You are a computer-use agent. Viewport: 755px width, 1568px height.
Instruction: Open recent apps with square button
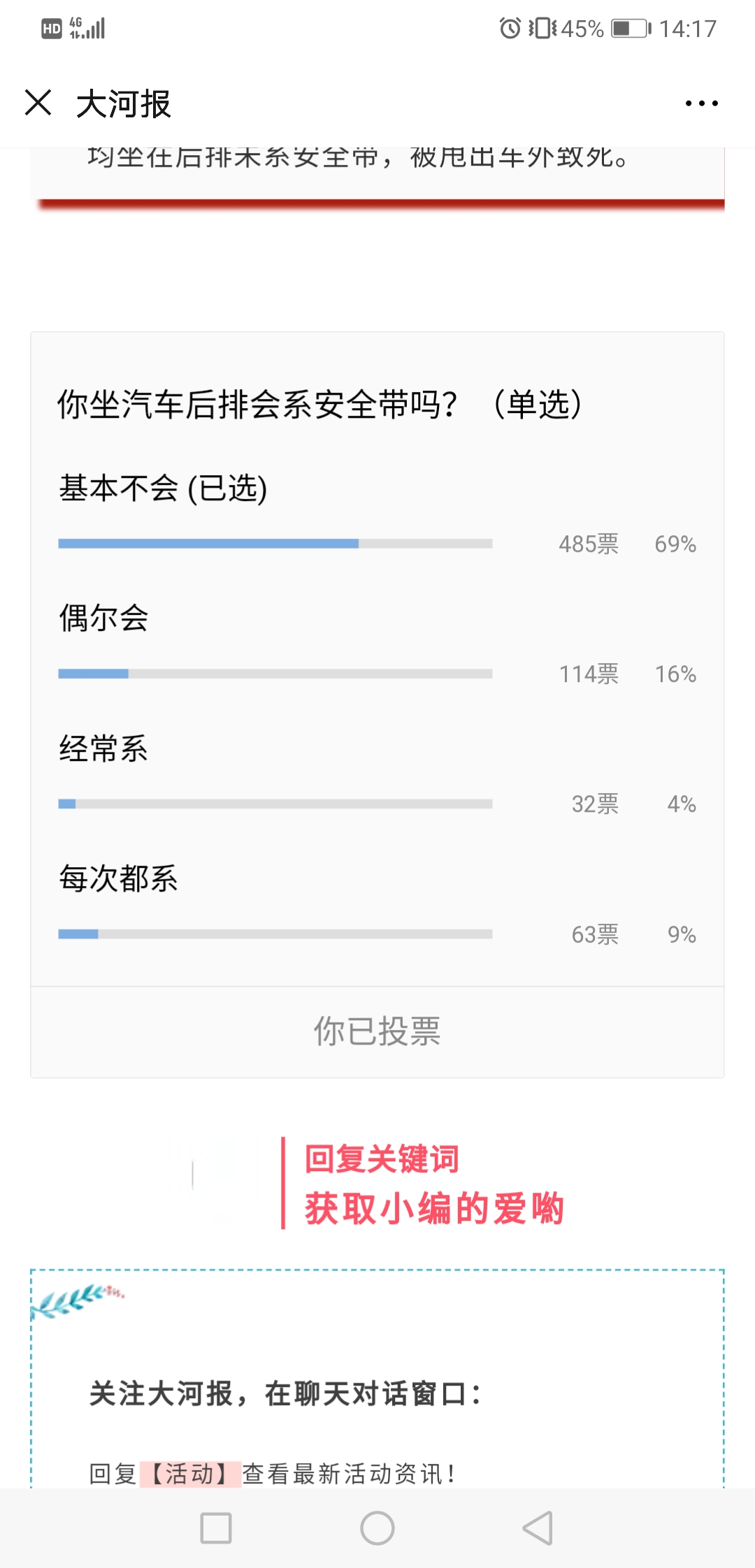216,1528
